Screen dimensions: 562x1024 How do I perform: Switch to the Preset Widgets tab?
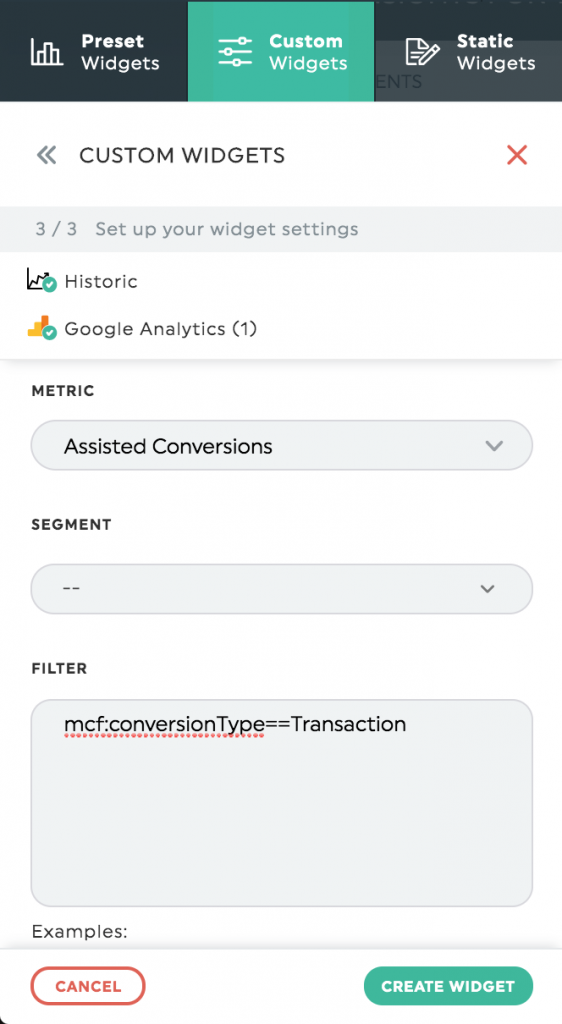[x=94, y=52]
